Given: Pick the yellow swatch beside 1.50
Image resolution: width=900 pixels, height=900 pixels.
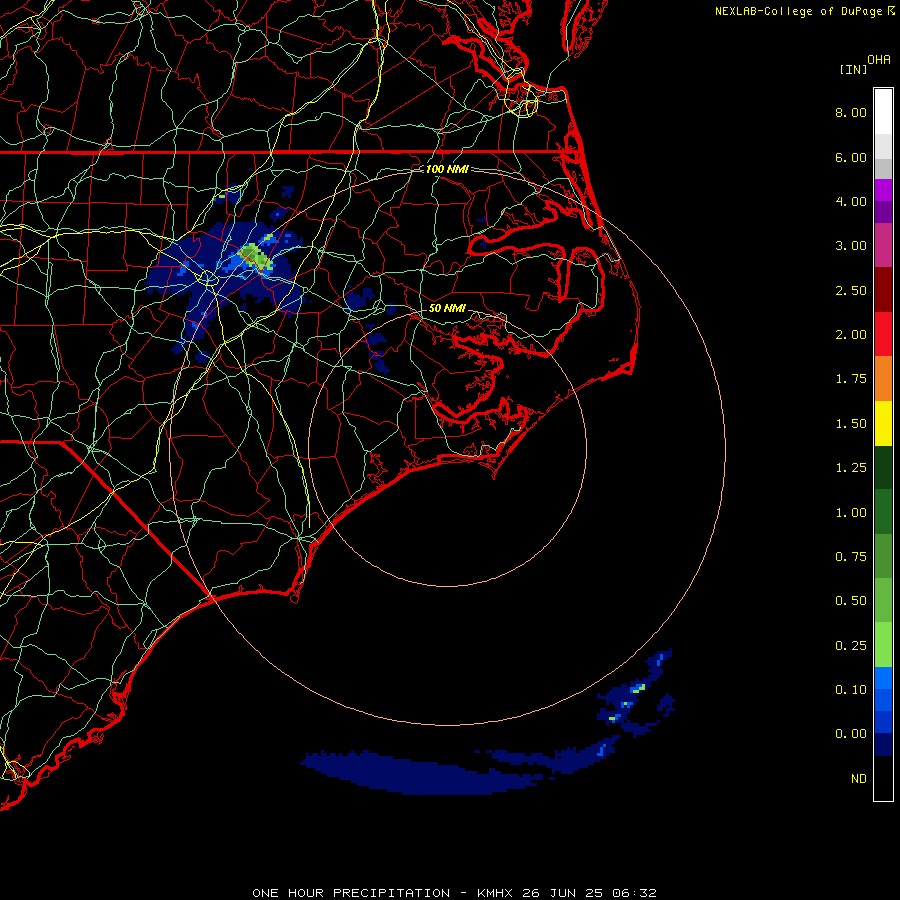Looking at the screenshot, I should [x=883, y=423].
